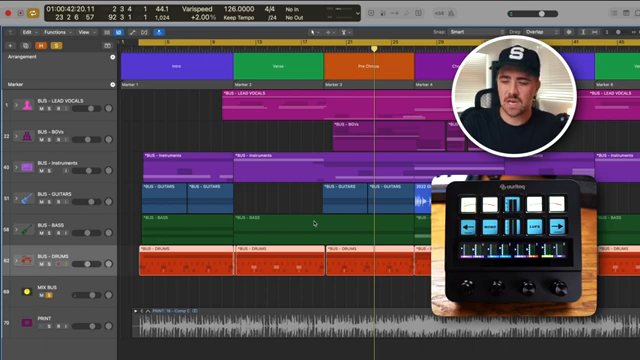Viewport: 640px width, 360px height.
Task: Click the metronome icon
Action: point(451,13)
